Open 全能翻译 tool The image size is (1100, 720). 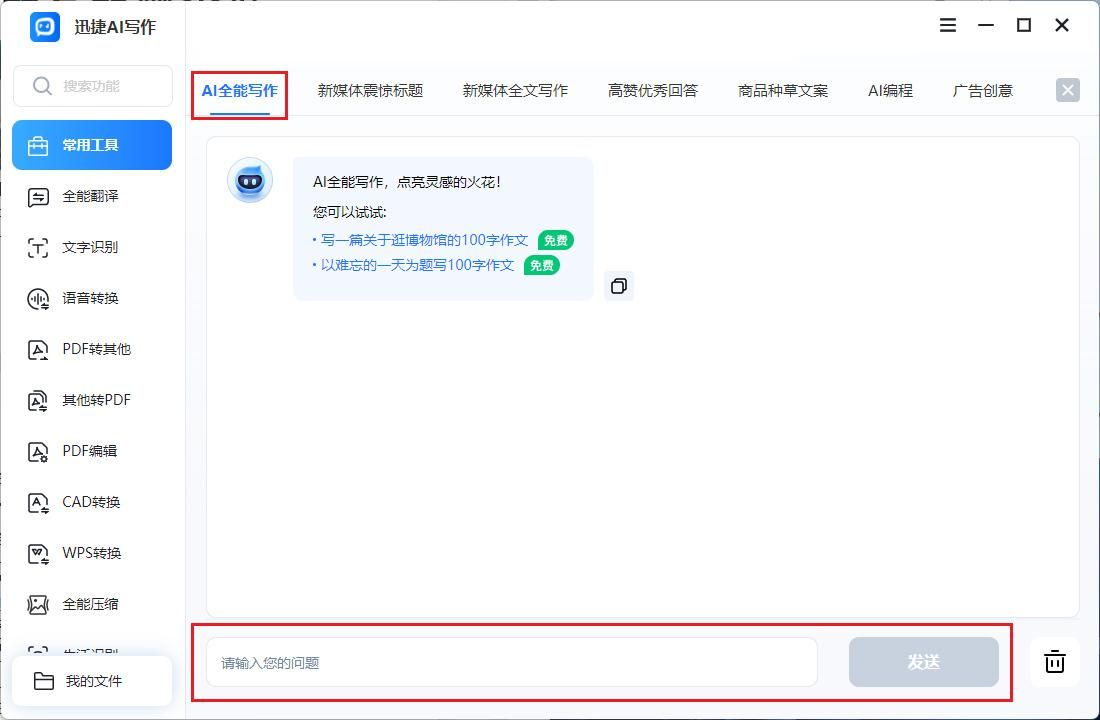[92, 196]
